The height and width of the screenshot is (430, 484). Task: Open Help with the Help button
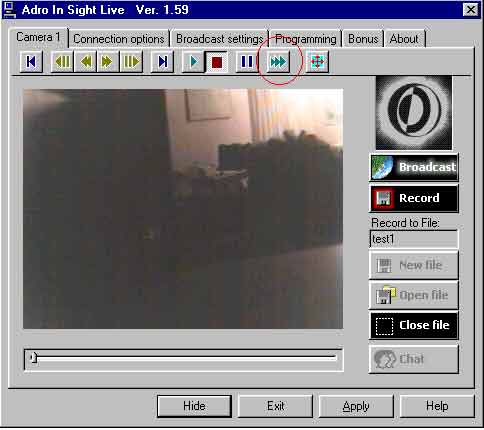click(437, 406)
